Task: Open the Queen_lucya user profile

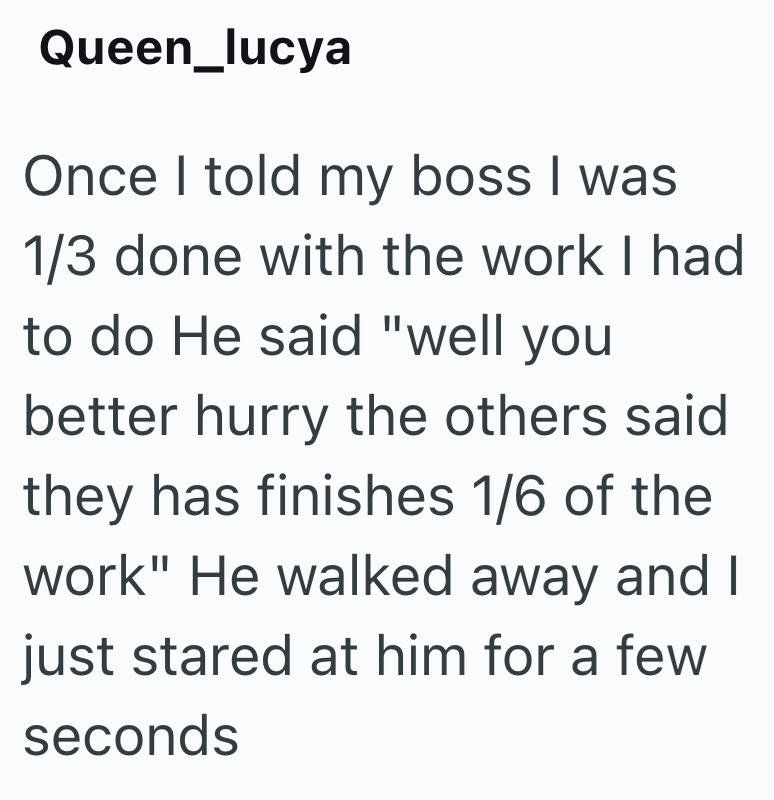Action: pyautogui.click(x=195, y=48)
